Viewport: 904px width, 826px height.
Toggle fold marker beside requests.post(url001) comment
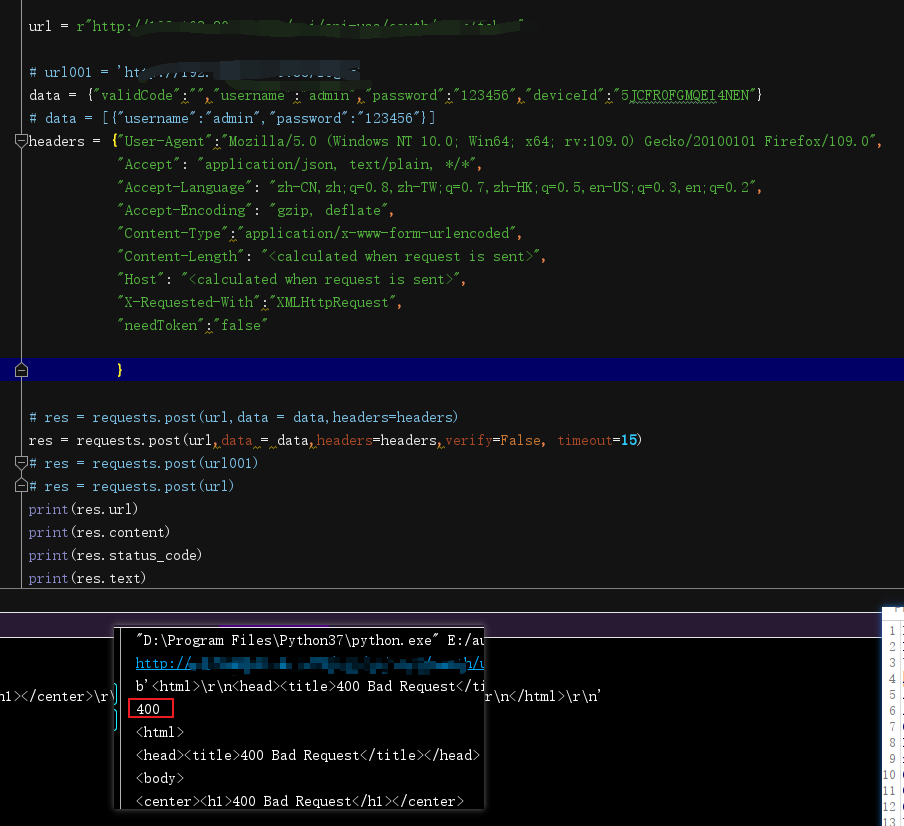pos(22,464)
